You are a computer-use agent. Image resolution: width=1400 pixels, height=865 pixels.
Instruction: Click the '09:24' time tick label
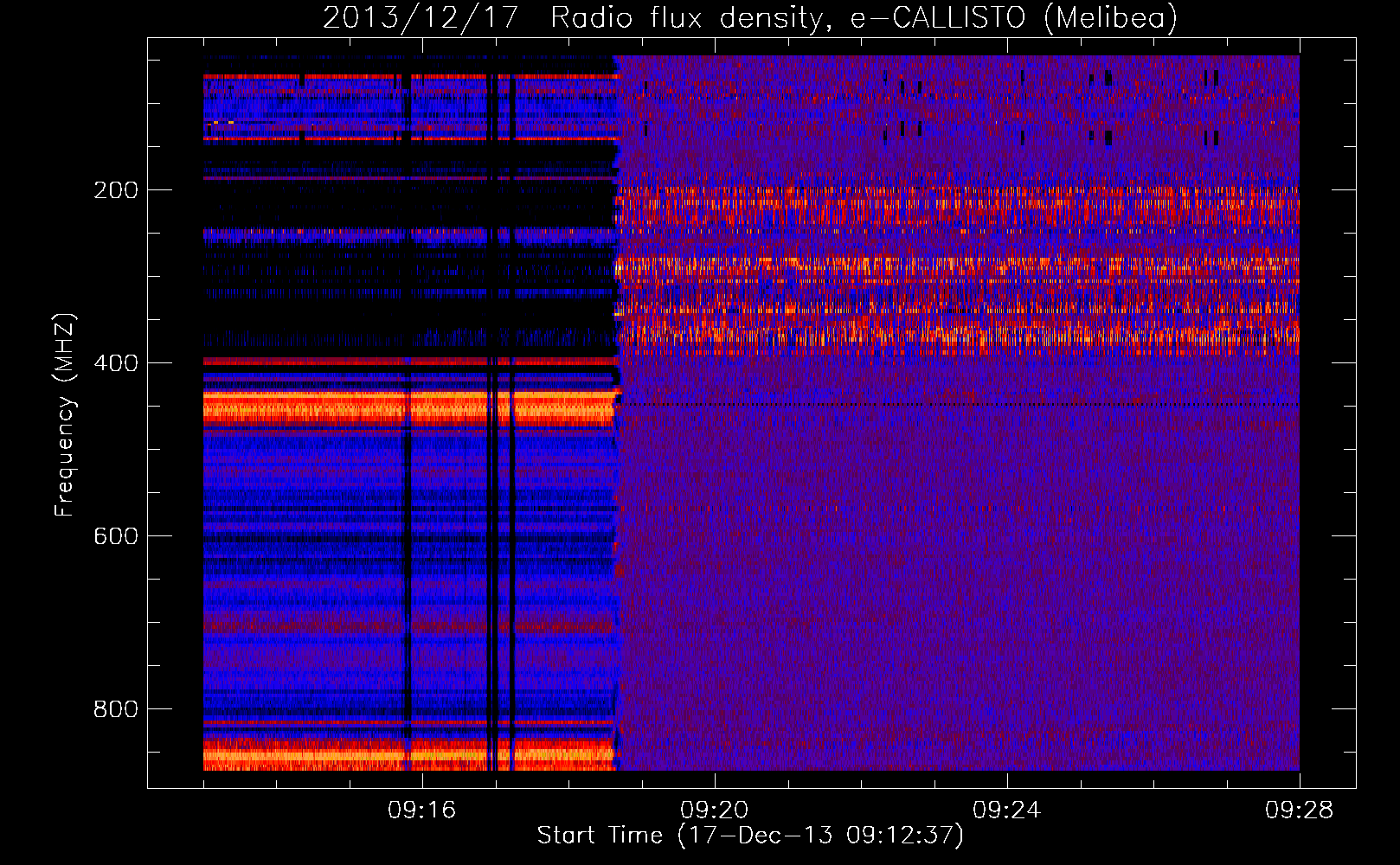[1006, 811]
